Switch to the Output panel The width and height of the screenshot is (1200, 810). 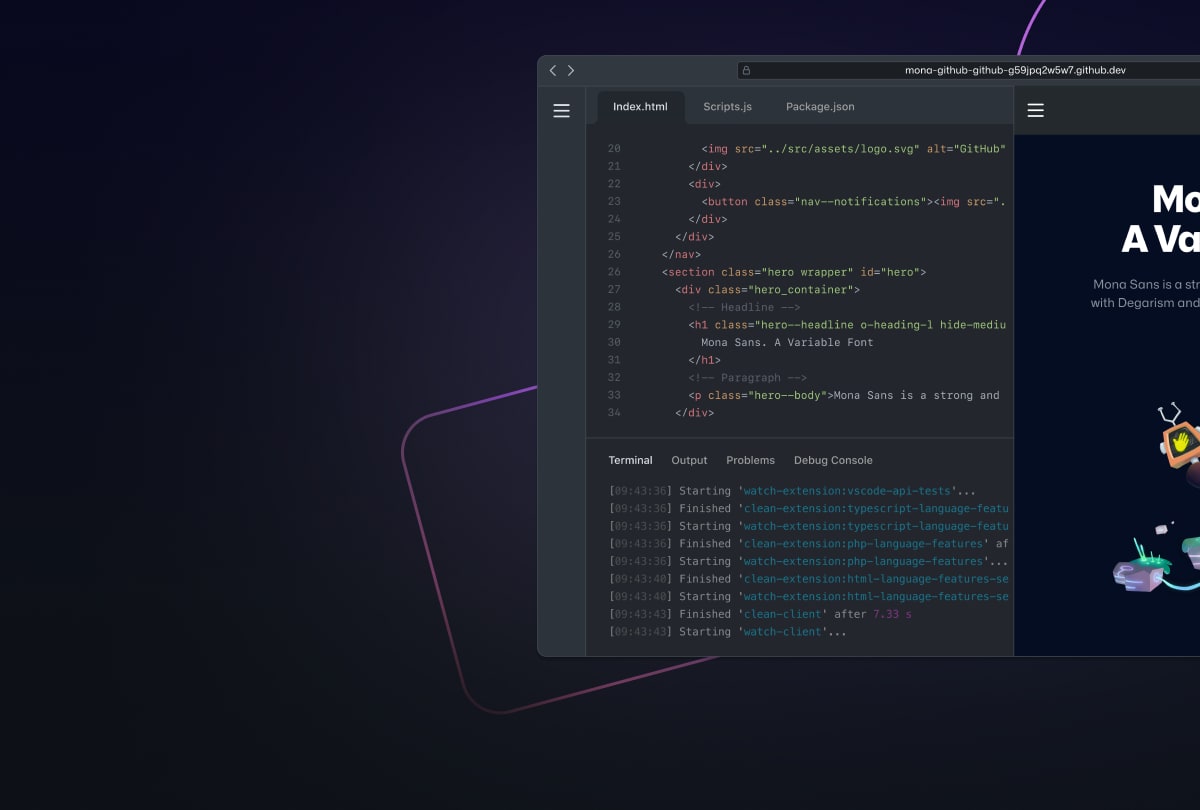[x=689, y=460]
